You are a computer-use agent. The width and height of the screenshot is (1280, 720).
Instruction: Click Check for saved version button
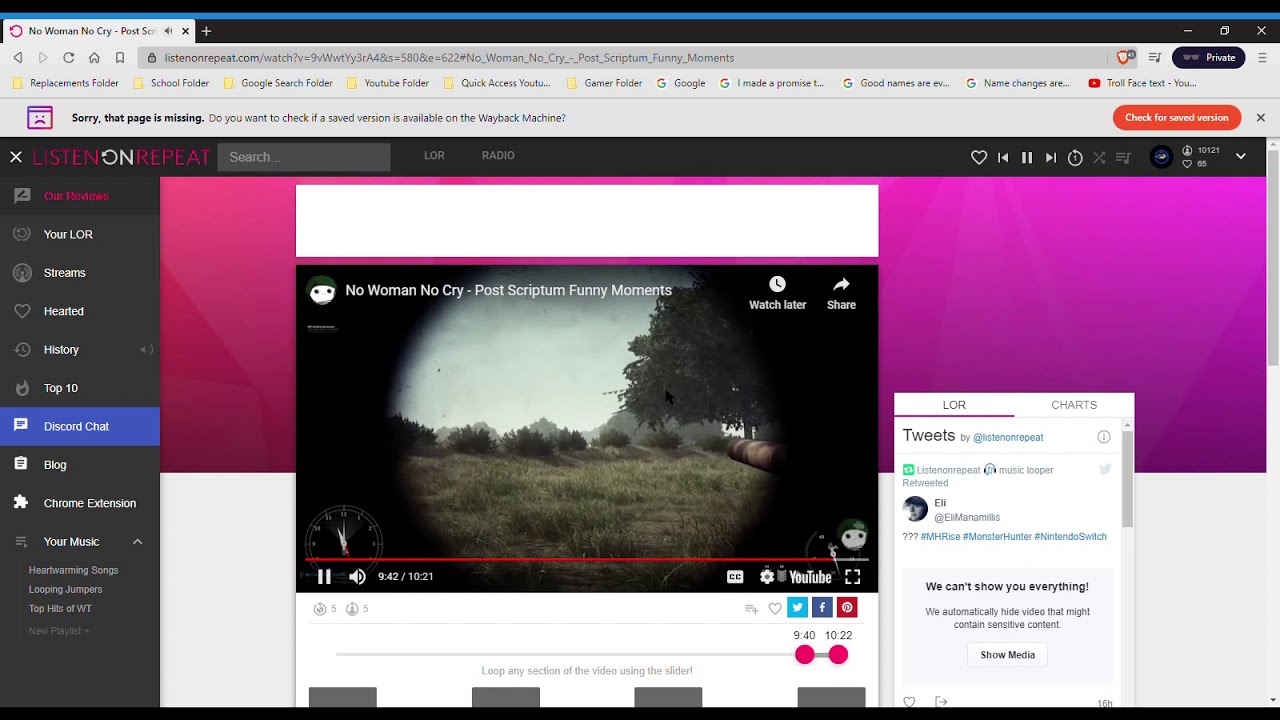(x=1177, y=118)
